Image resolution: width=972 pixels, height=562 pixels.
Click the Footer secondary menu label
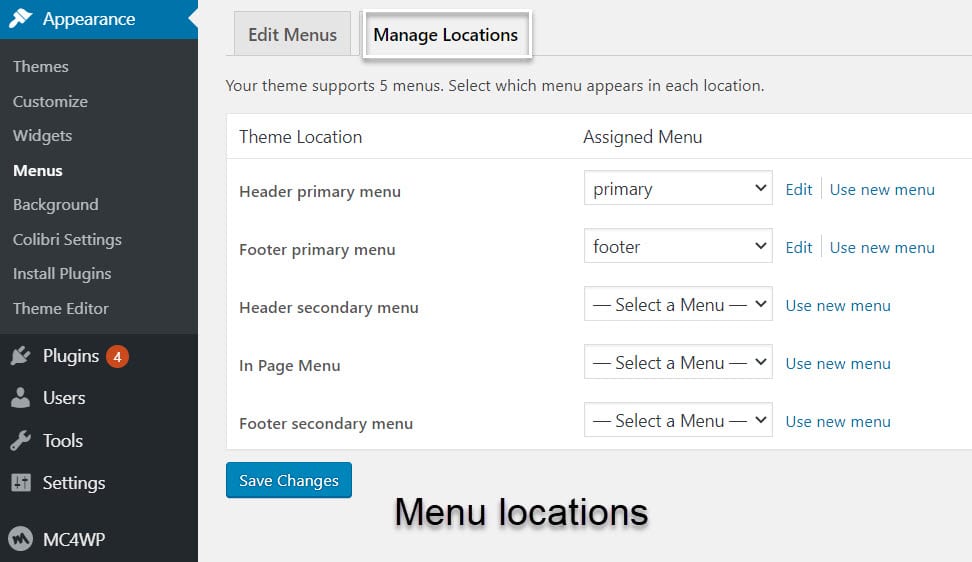326,424
